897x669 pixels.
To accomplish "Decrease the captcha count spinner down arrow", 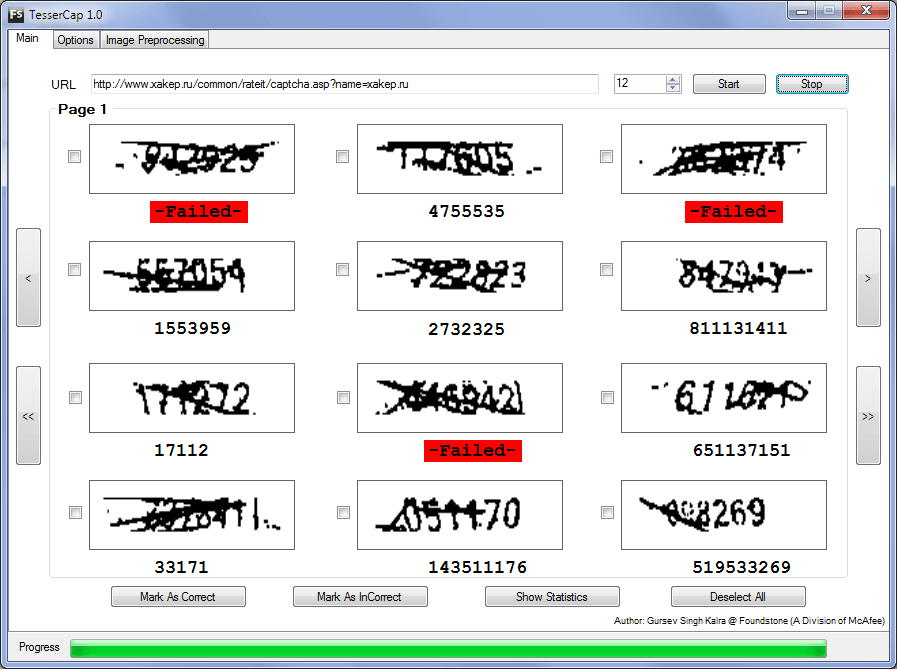I will (673, 88).
